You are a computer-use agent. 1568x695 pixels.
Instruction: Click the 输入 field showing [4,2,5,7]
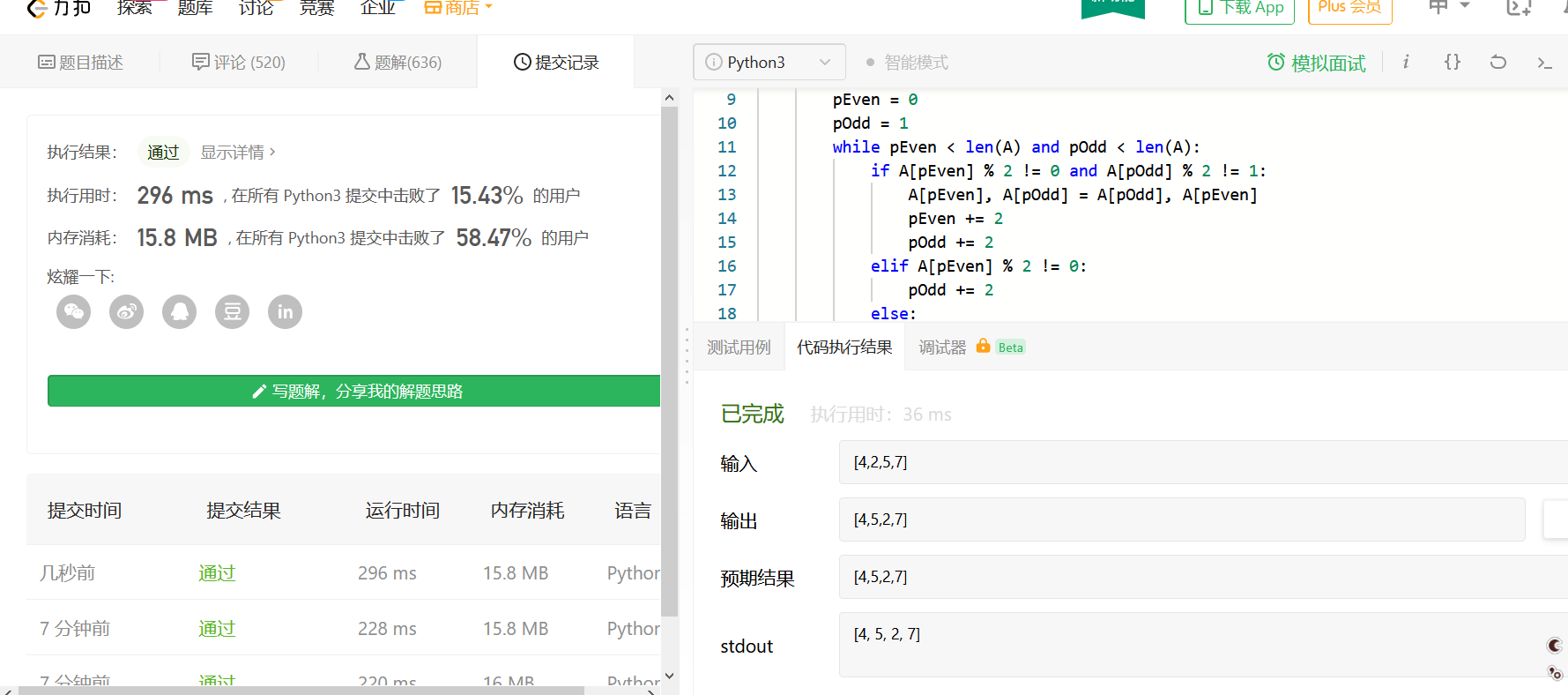(1203, 462)
